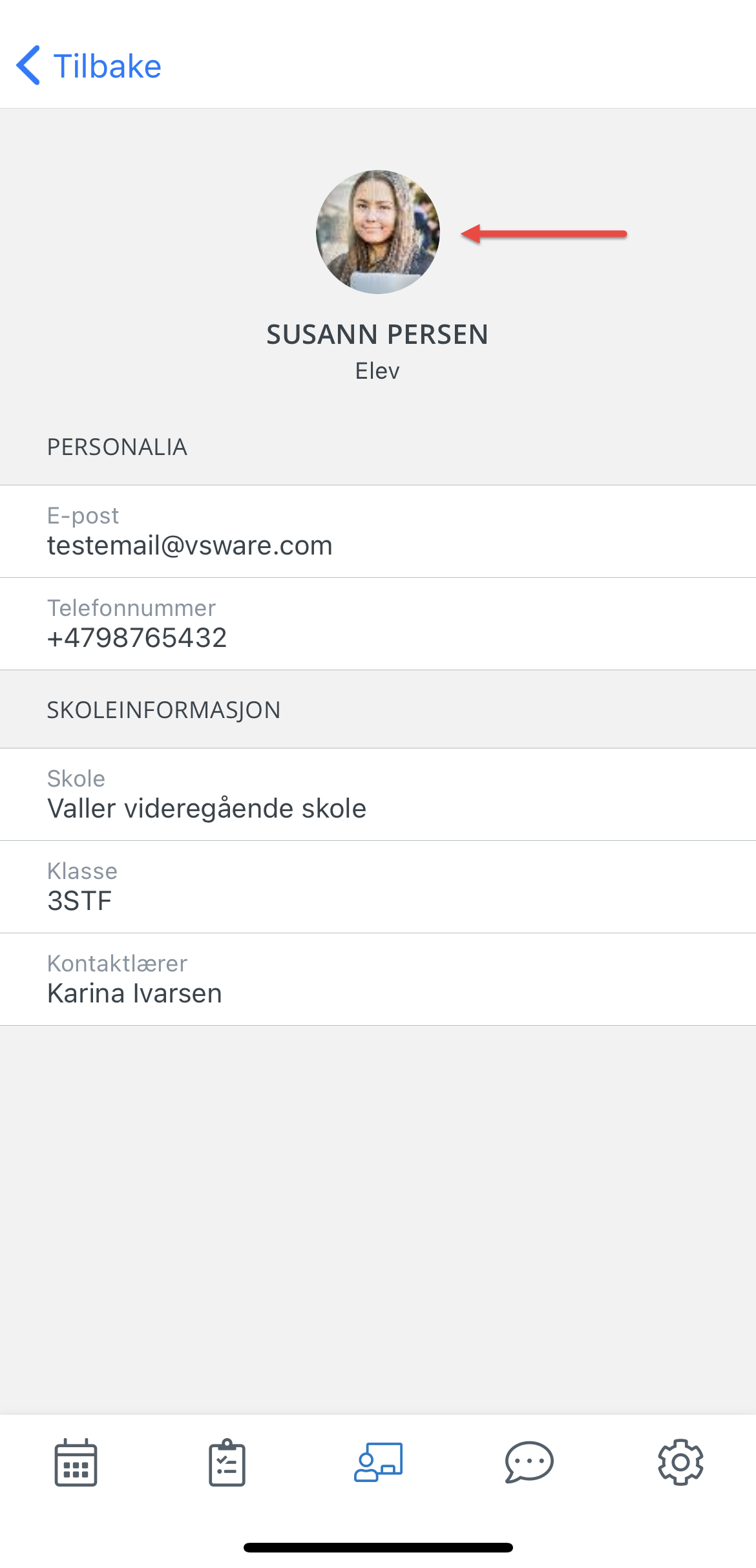Tap Susann Persen's profile picture
This screenshot has height=1568, width=756.
coord(378,232)
